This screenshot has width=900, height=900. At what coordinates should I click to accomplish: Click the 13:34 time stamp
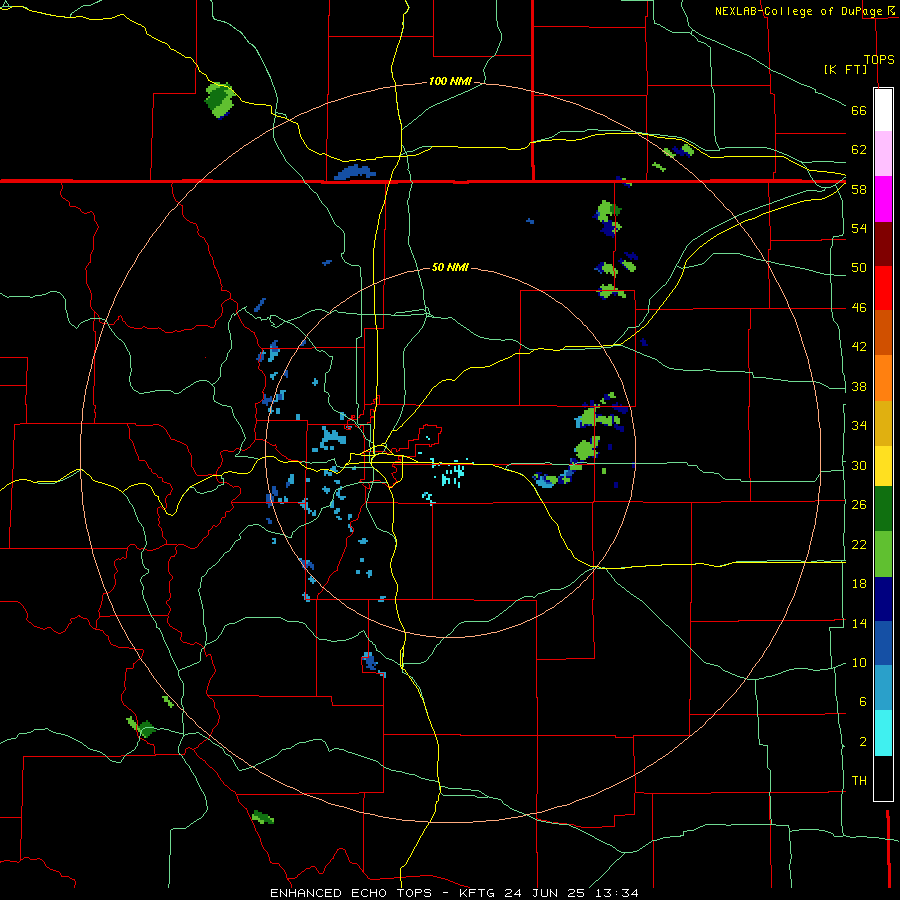click(617, 893)
